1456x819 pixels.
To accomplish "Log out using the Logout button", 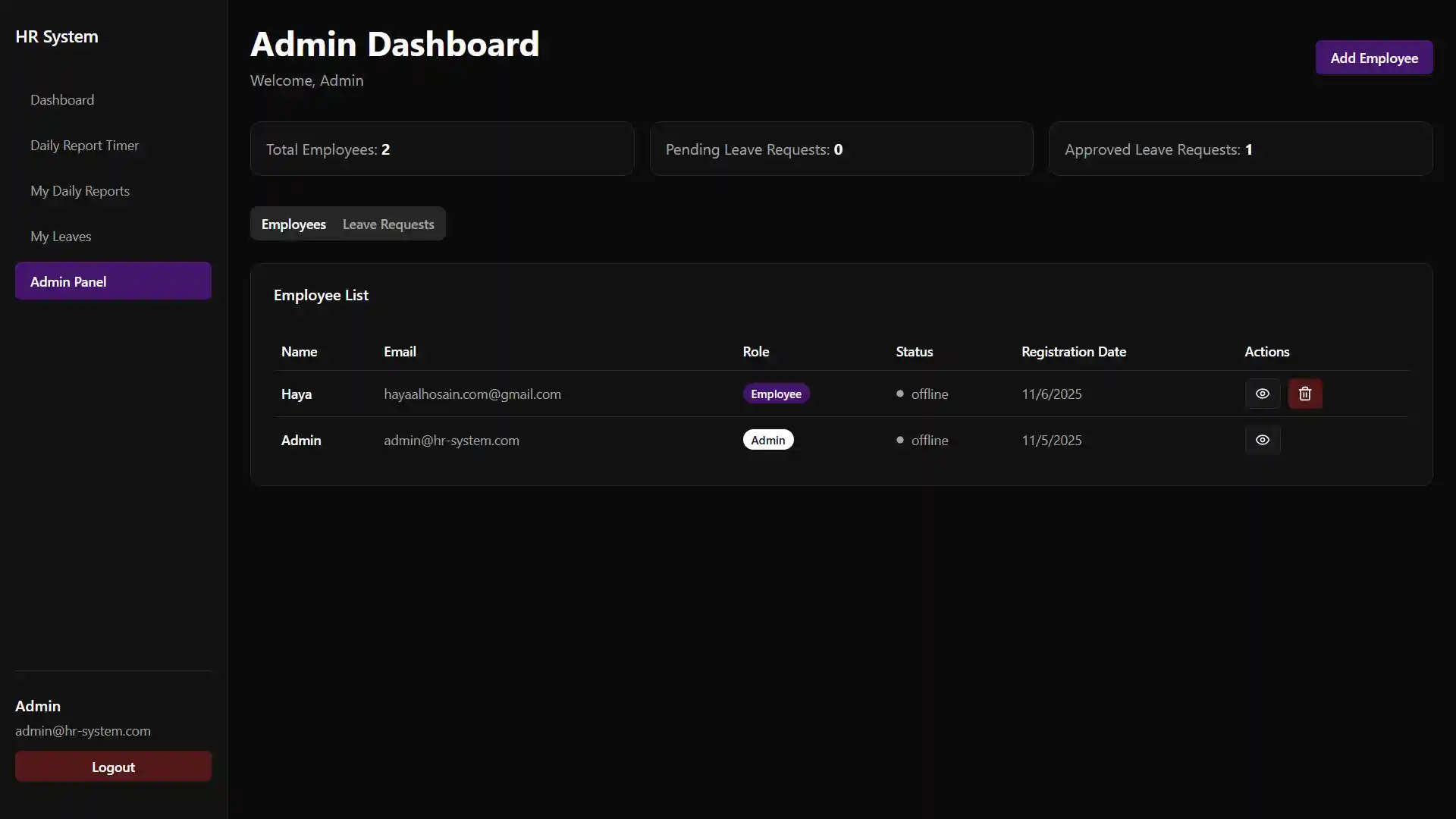I will [113, 767].
